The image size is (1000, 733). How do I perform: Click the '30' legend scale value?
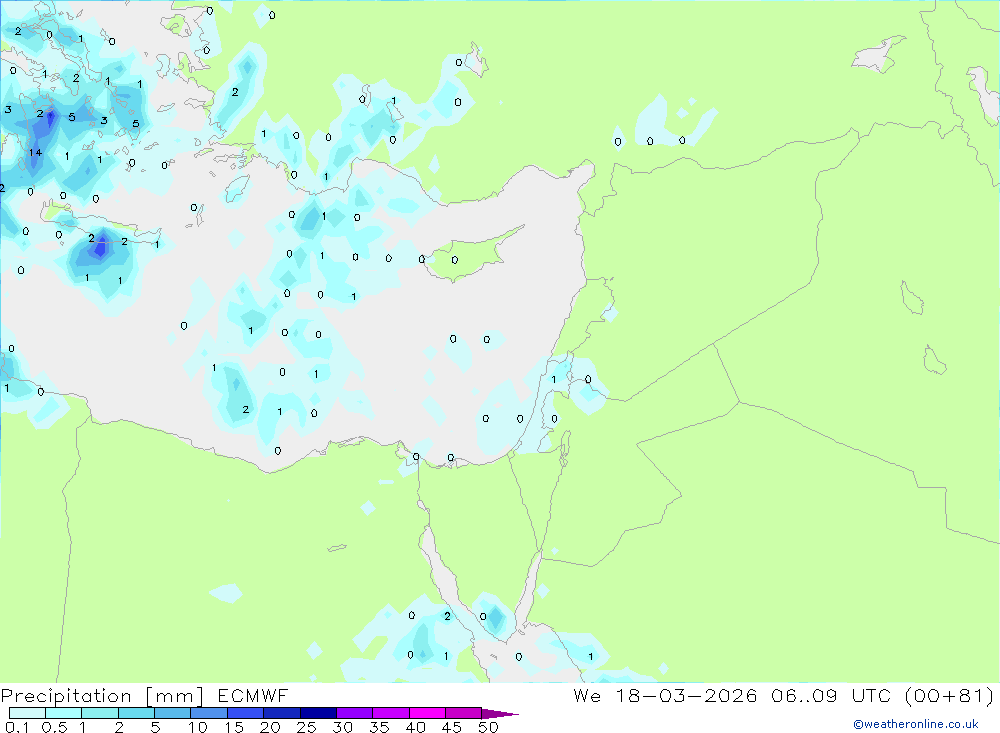[x=342, y=727]
